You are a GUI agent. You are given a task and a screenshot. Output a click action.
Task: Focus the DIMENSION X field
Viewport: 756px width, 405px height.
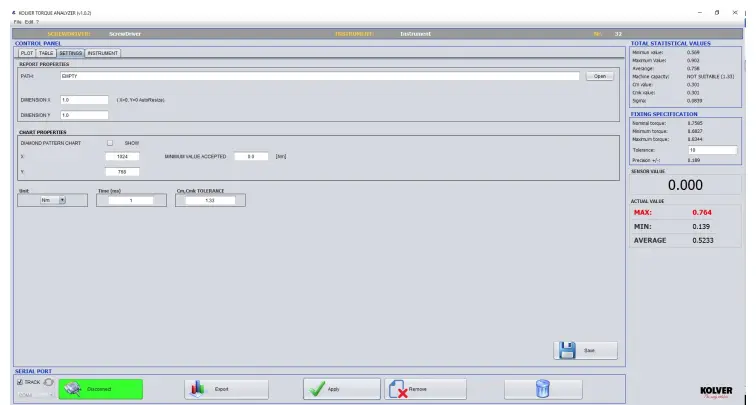click(x=84, y=100)
